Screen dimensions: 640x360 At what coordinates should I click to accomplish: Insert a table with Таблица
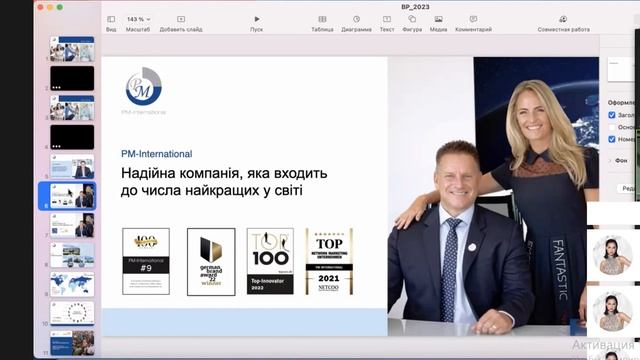tap(322, 24)
